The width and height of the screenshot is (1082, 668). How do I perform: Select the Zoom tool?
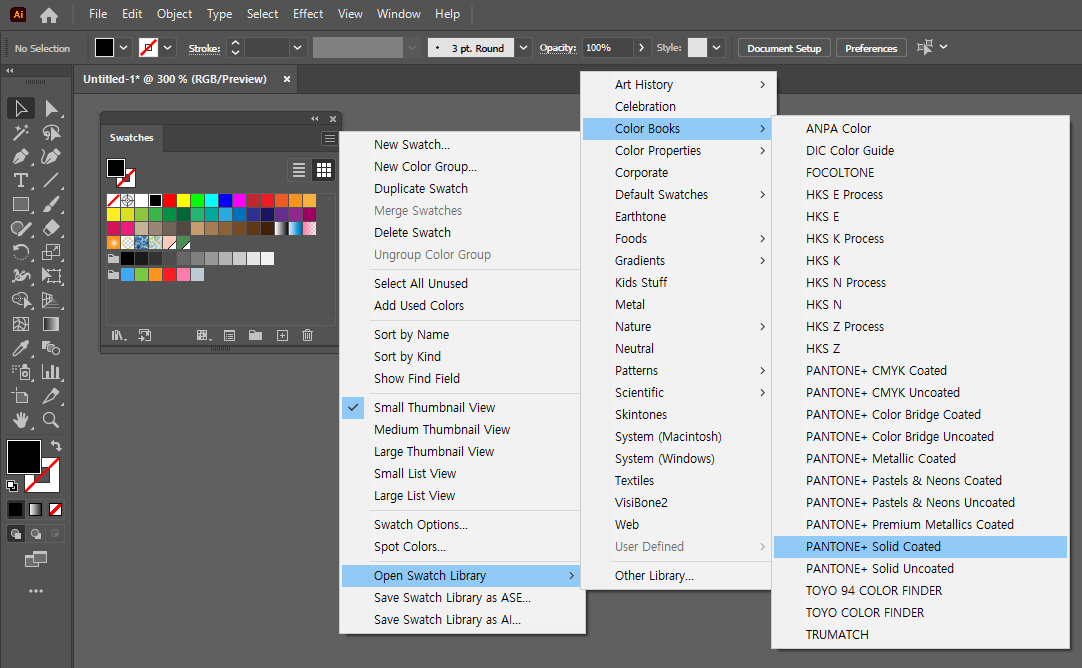coord(51,420)
